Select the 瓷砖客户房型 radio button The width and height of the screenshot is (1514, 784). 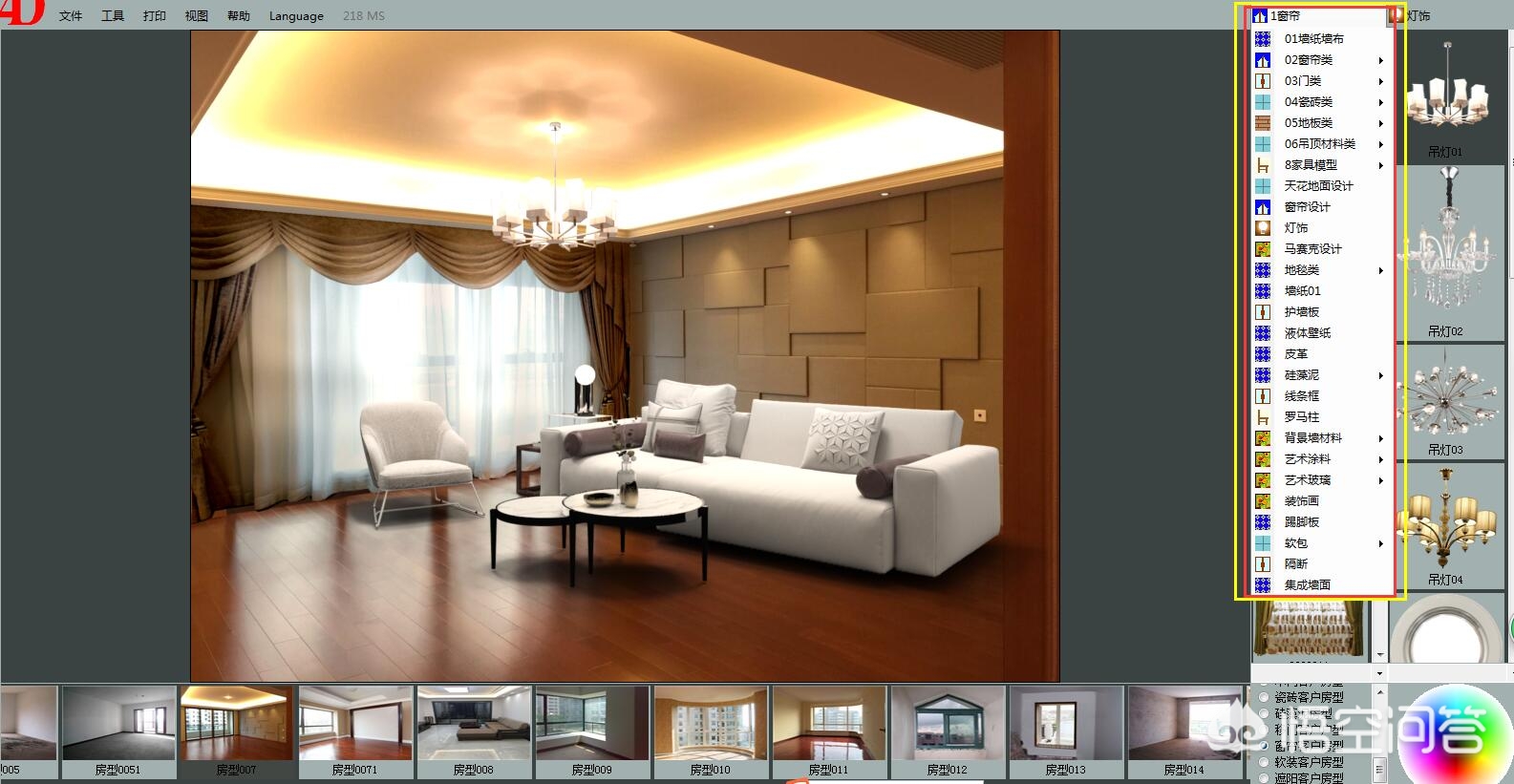1264,698
